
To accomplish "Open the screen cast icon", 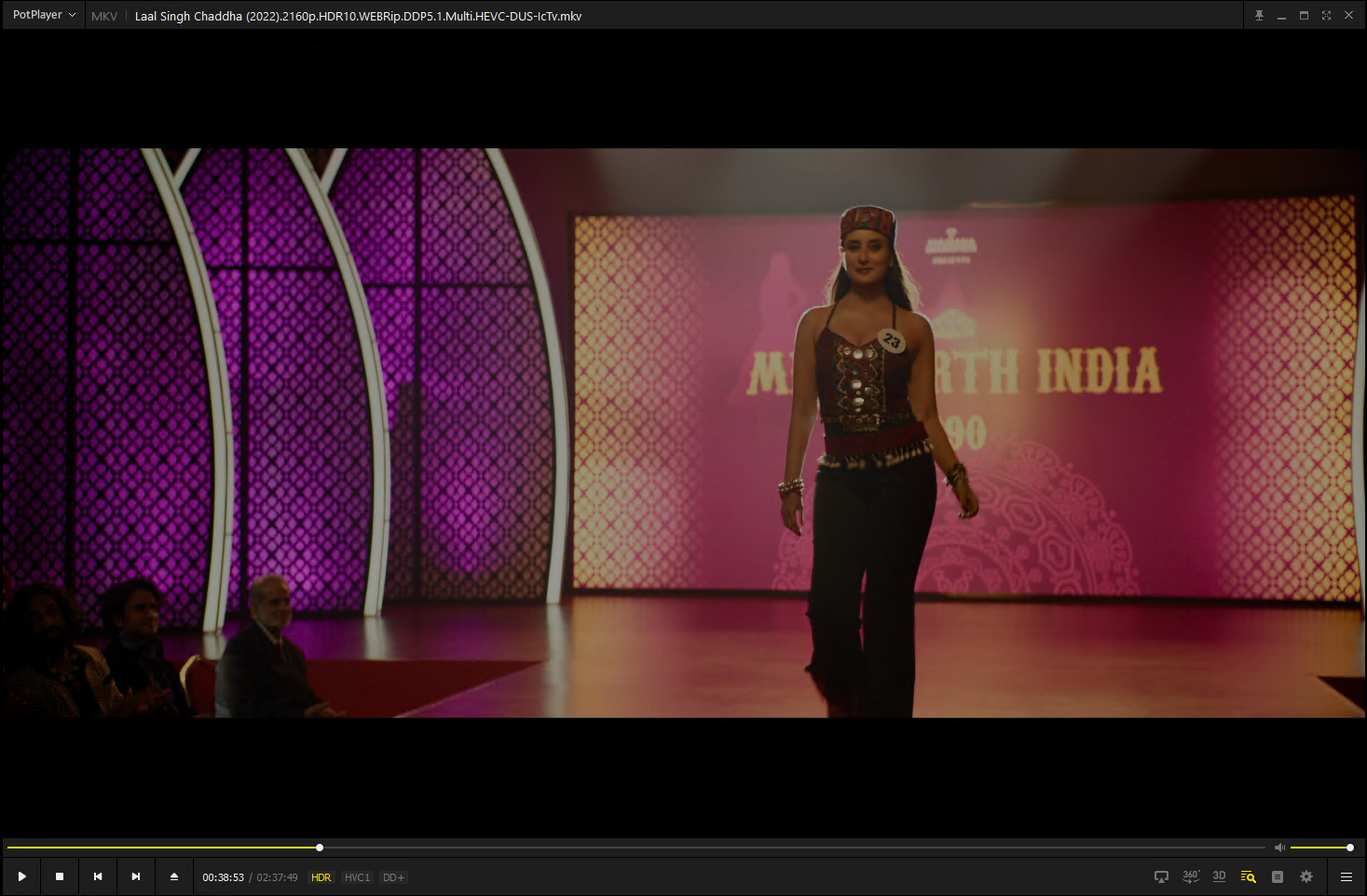I will pyautogui.click(x=1161, y=876).
